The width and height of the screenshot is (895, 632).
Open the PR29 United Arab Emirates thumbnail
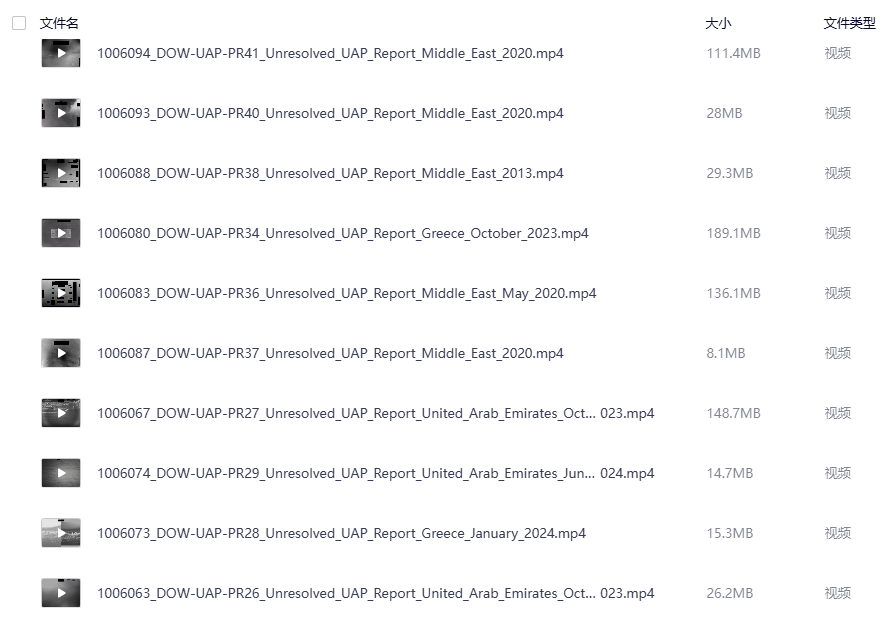[x=61, y=473]
